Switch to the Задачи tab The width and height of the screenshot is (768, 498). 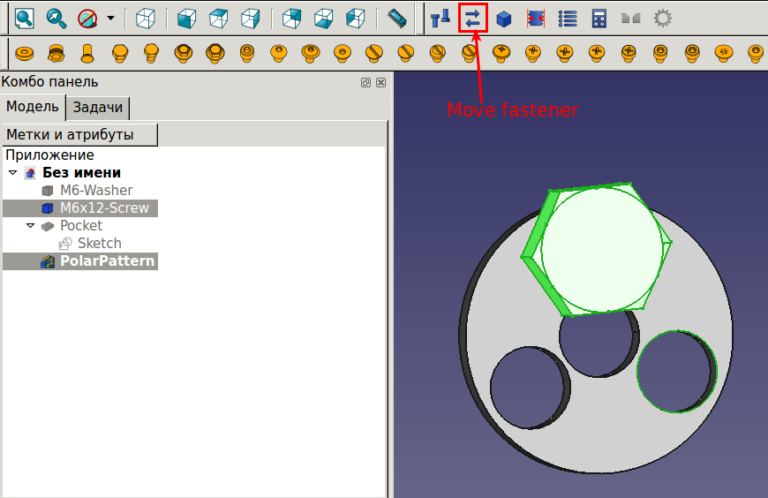click(x=98, y=107)
